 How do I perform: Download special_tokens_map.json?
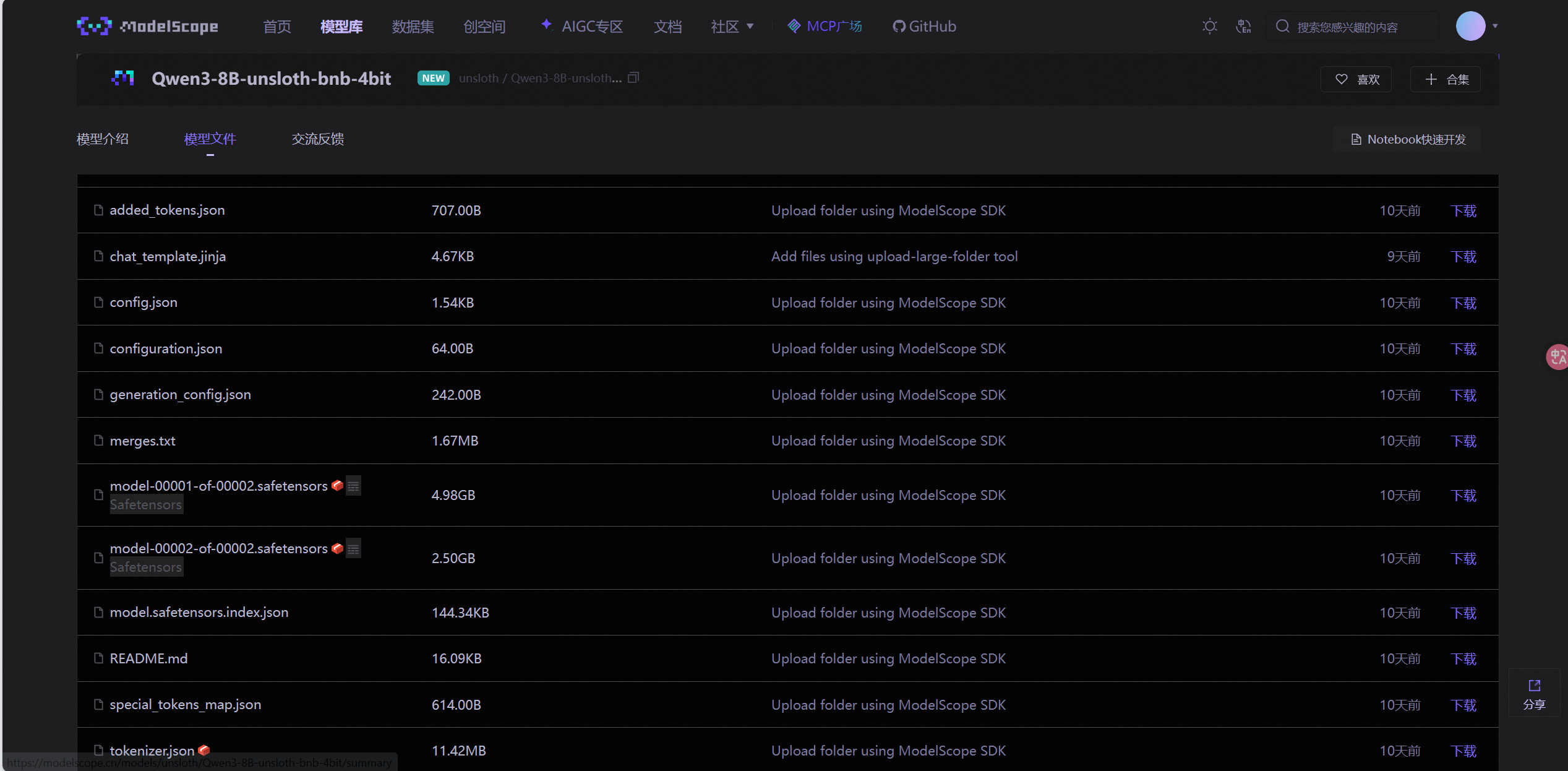1463,705
